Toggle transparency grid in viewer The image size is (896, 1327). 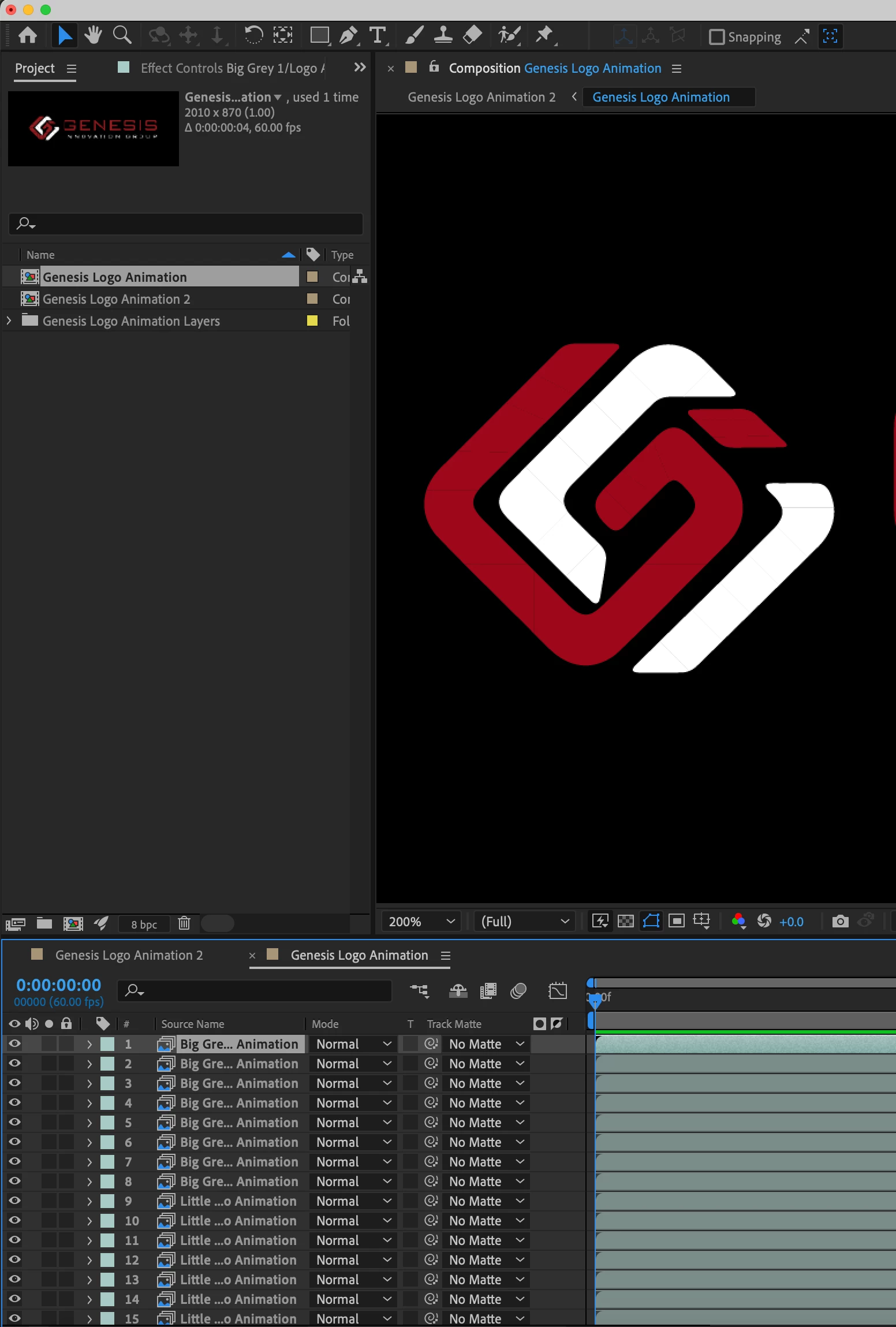[x=626, y=921]
